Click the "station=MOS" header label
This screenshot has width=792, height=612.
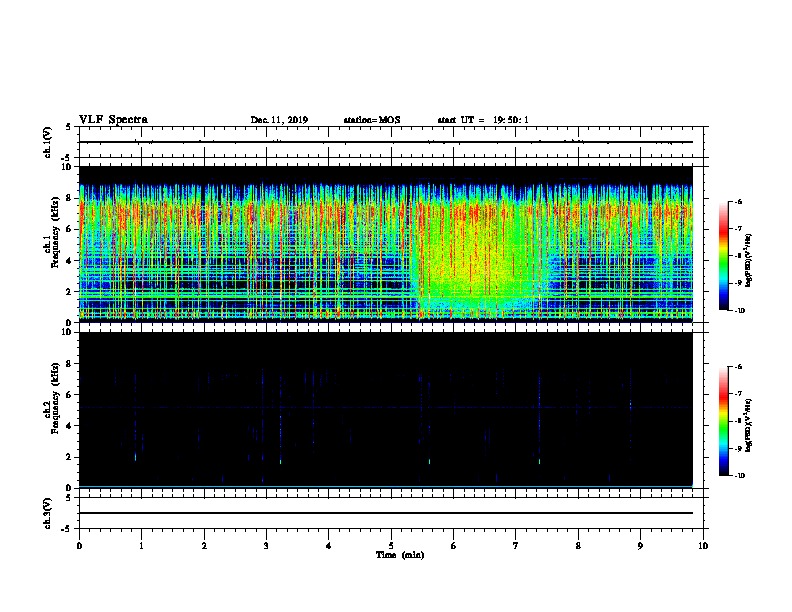tap(372, 120)
